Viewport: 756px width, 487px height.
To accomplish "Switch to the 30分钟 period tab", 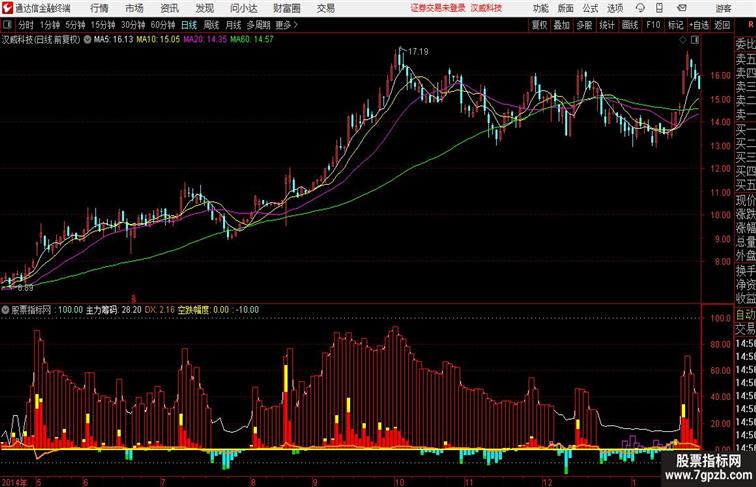I will [133, 25].
